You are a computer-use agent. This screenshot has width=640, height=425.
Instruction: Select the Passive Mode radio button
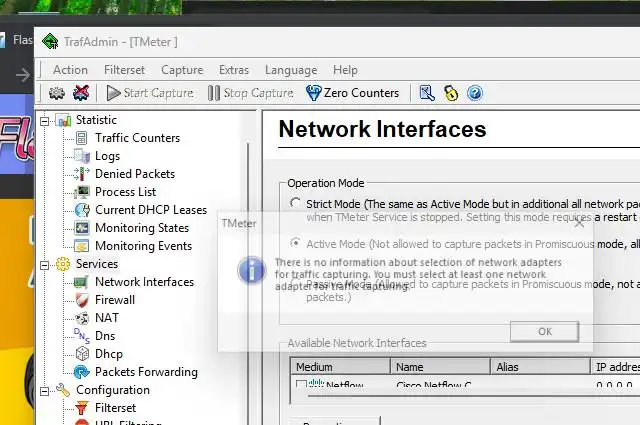click(x=295, y=283)
